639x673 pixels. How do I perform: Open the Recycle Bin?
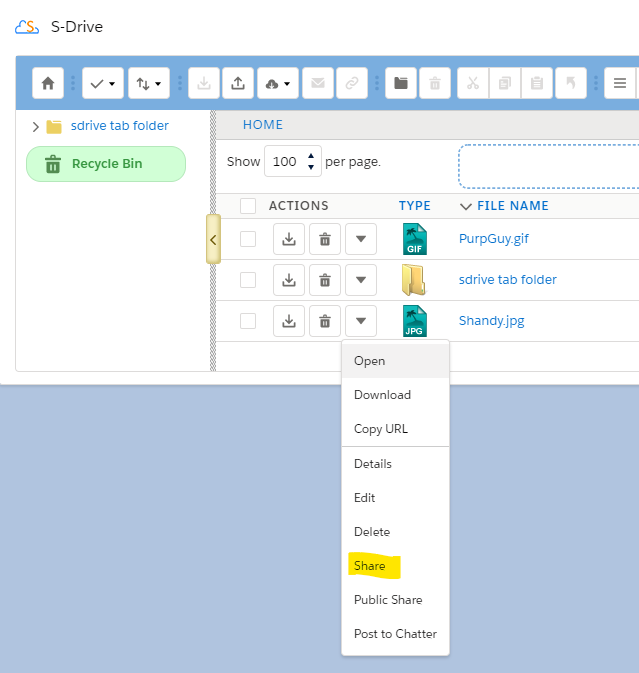point(106,164)
